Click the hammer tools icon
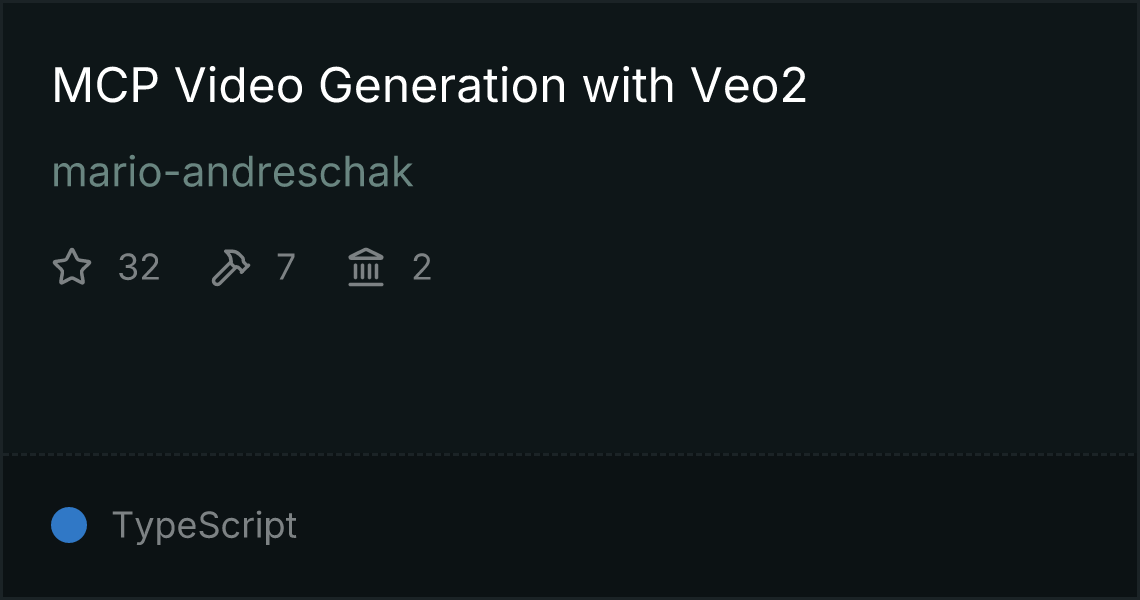This screenshot has width=1140, height=600. (231, 268)
